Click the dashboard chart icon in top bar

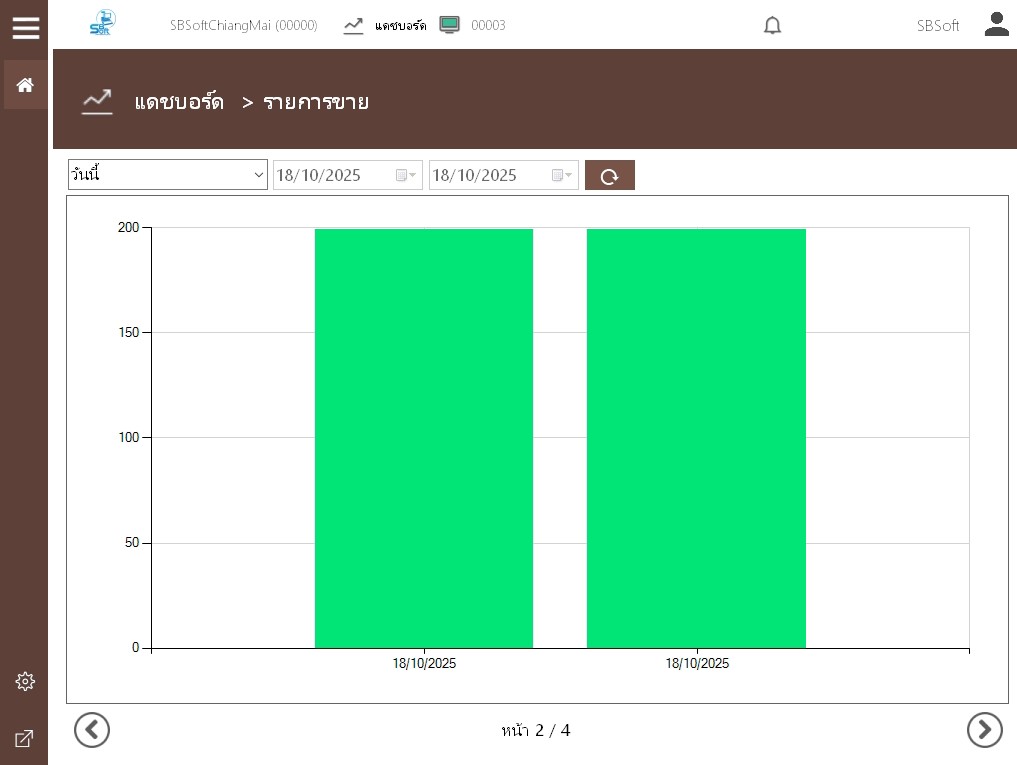pyautogui.click(x=353, y=25)
